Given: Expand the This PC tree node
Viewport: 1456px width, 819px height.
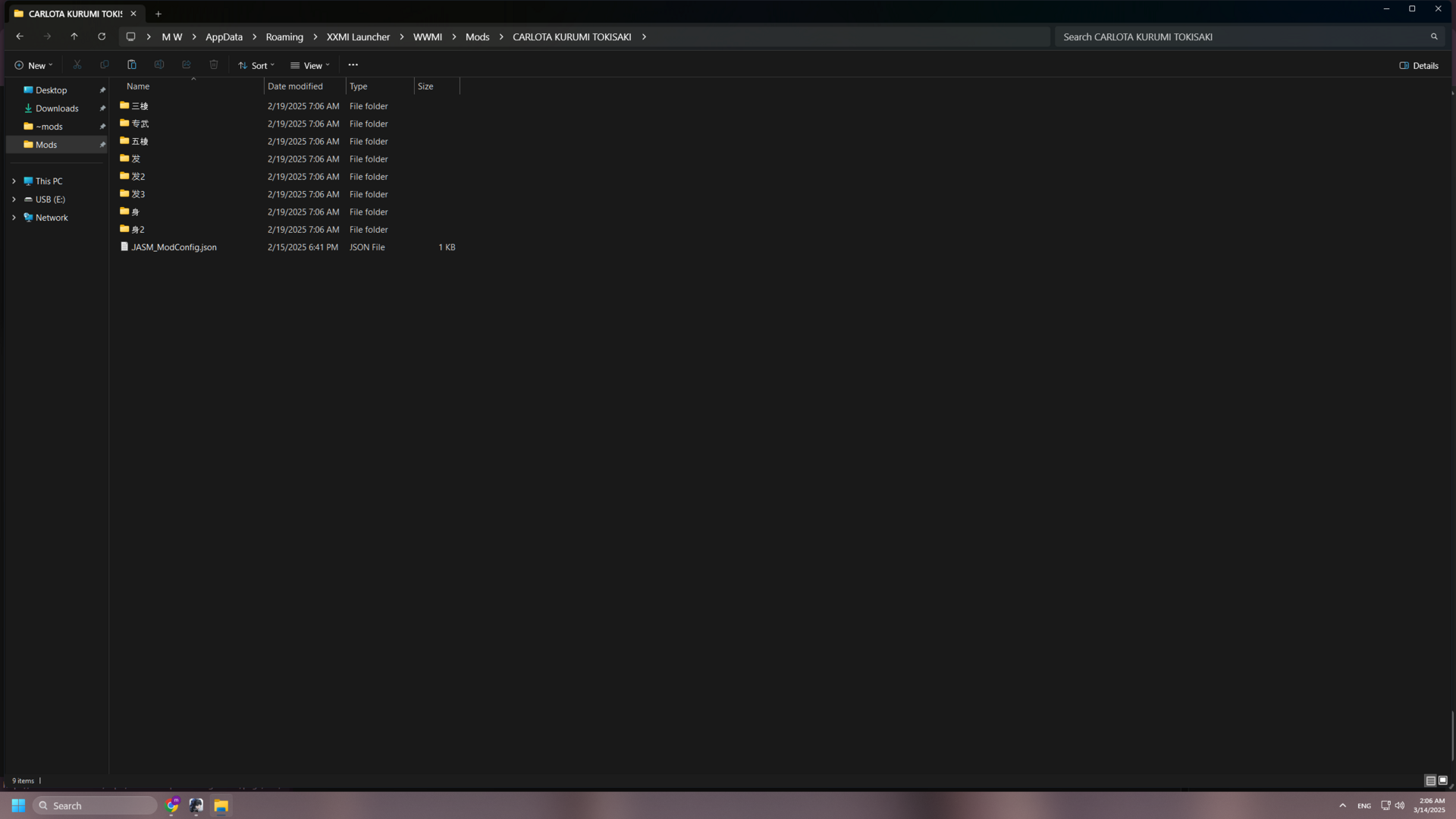Looking at the screenshot, I should 14,181.
